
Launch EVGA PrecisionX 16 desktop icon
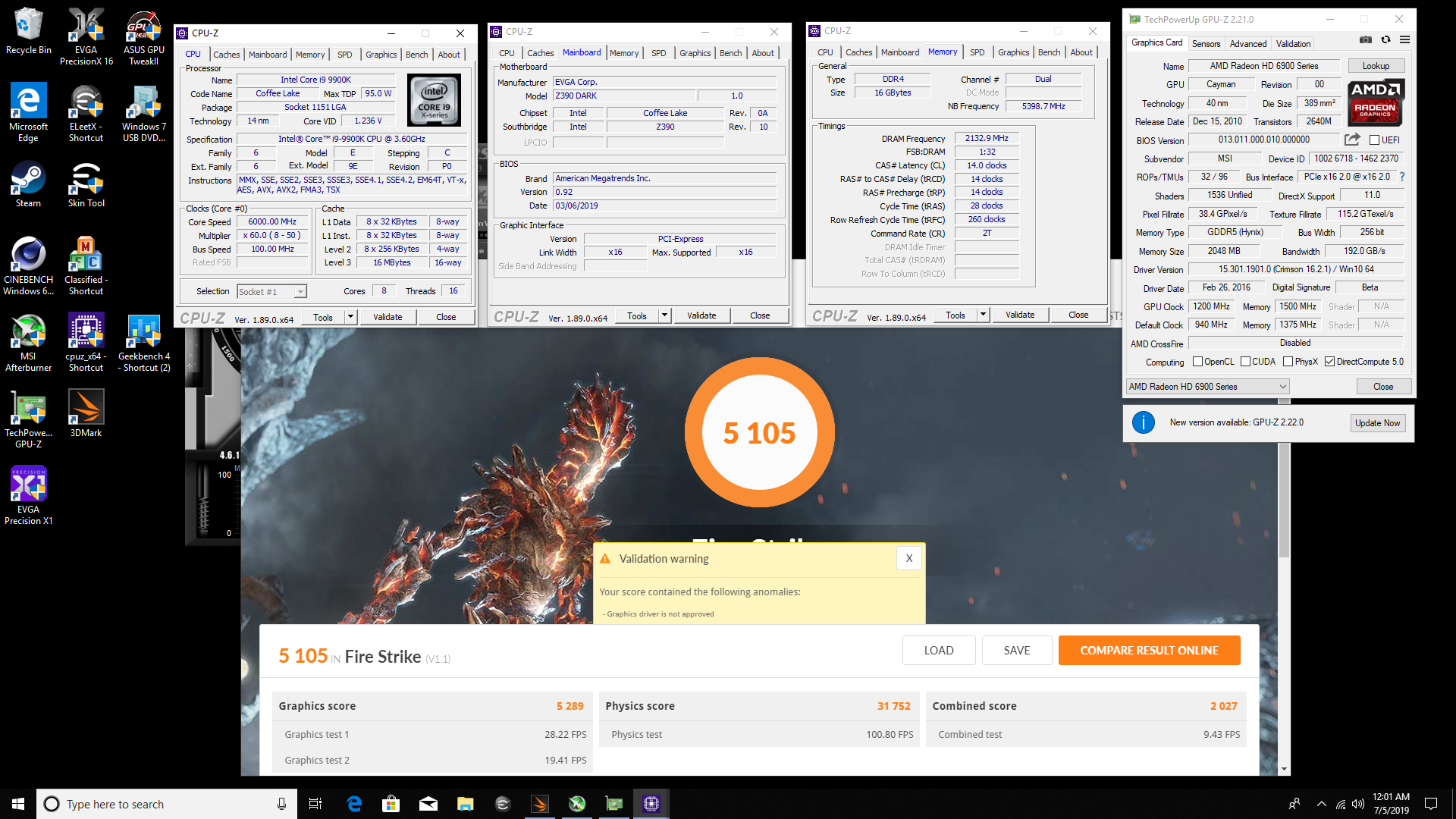click(86, 36)
